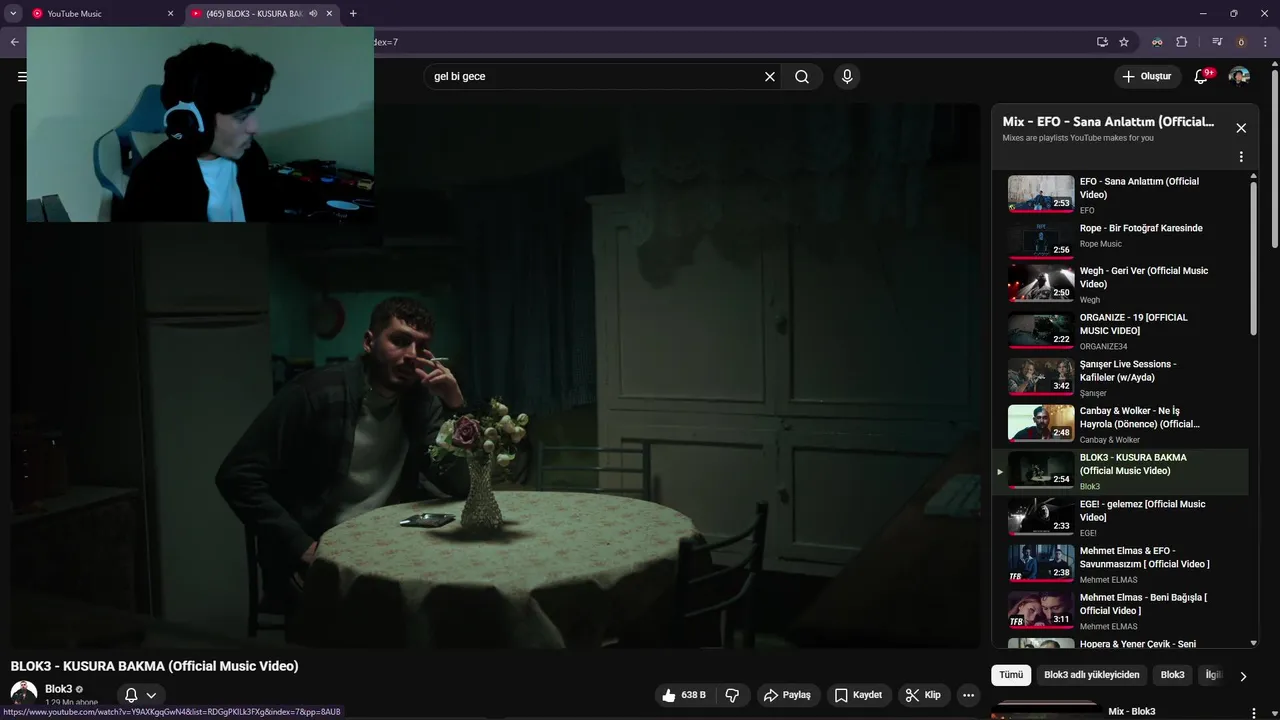
Task: Select the Blok3 filter chip
Action: [1172, 675]
